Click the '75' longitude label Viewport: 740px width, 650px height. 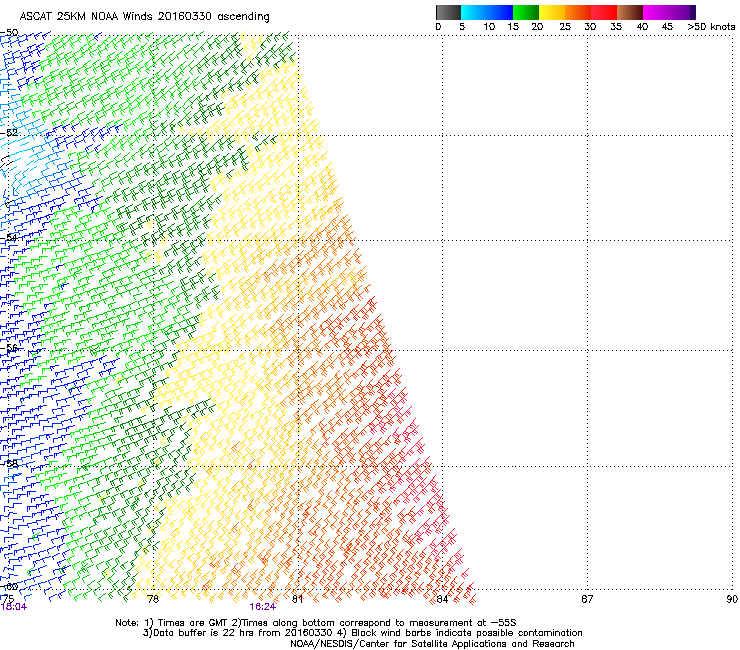point(8,599)
